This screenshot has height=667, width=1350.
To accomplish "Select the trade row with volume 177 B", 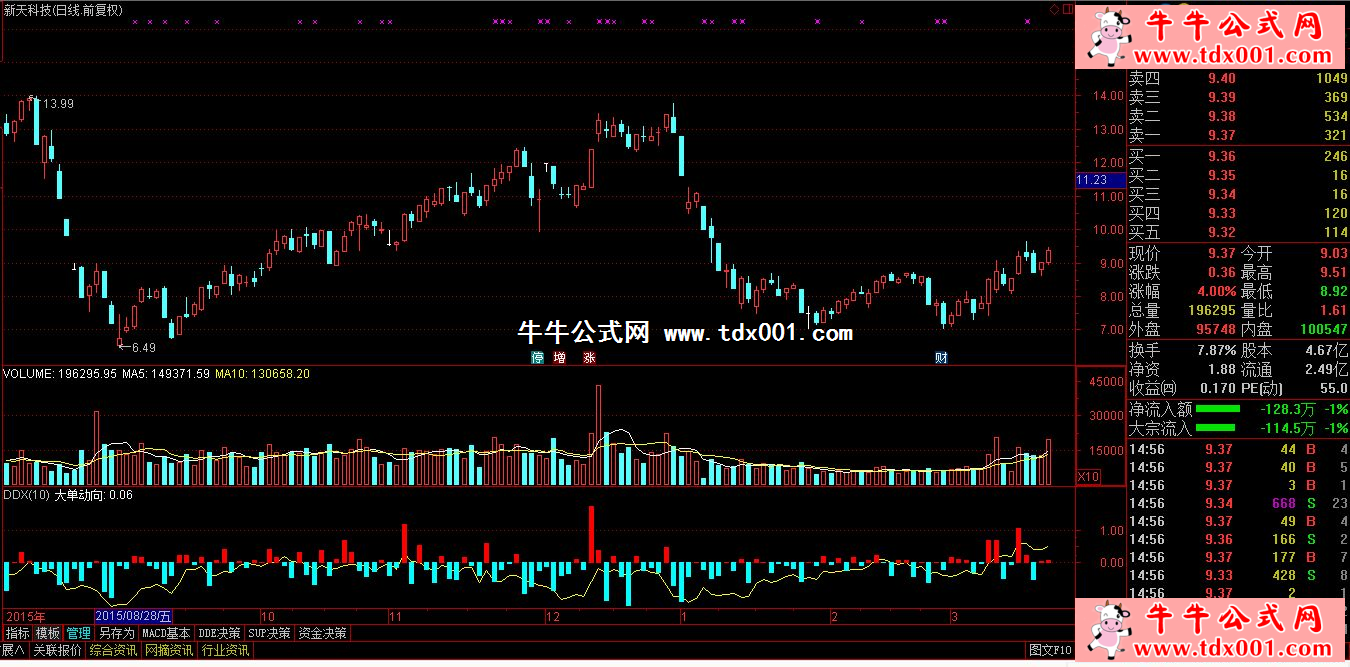I will click(1238, 557).
